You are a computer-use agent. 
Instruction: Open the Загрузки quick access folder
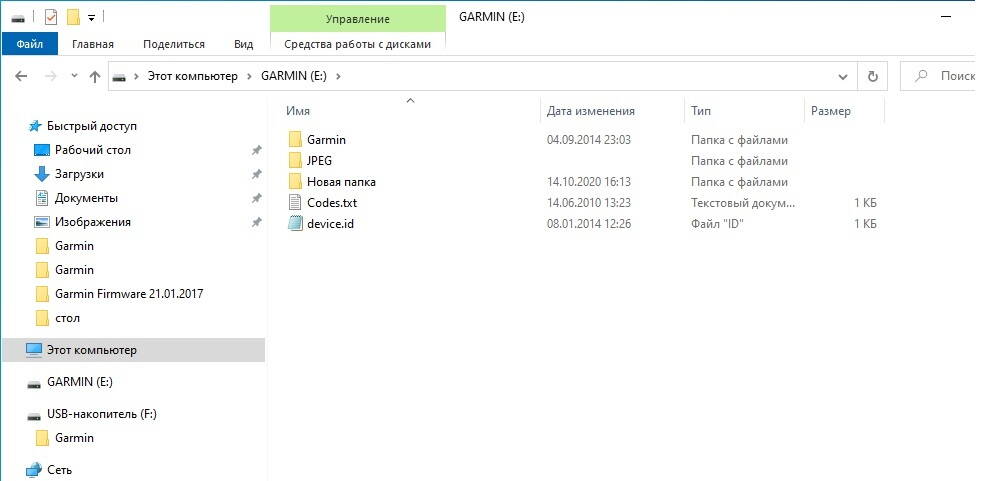pos(79,174)
